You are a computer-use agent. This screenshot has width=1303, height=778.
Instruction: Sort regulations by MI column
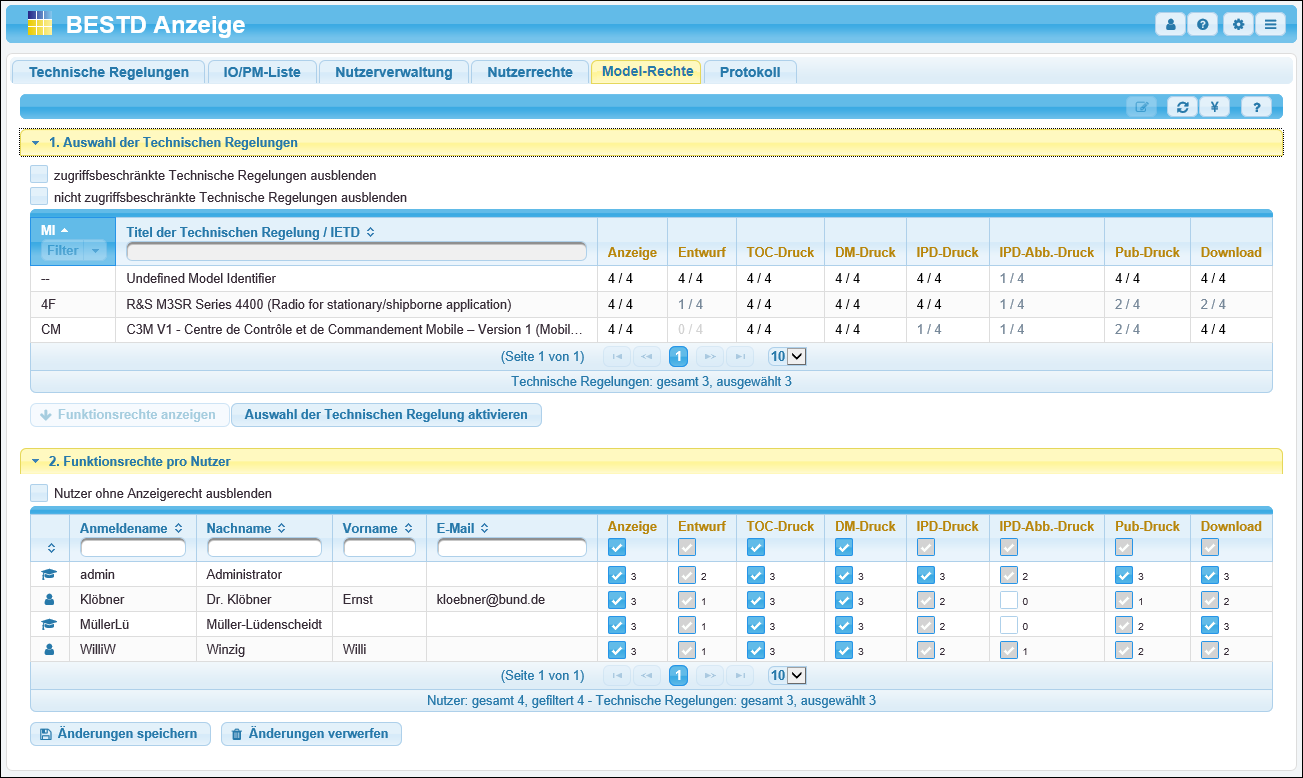(64, 231)
